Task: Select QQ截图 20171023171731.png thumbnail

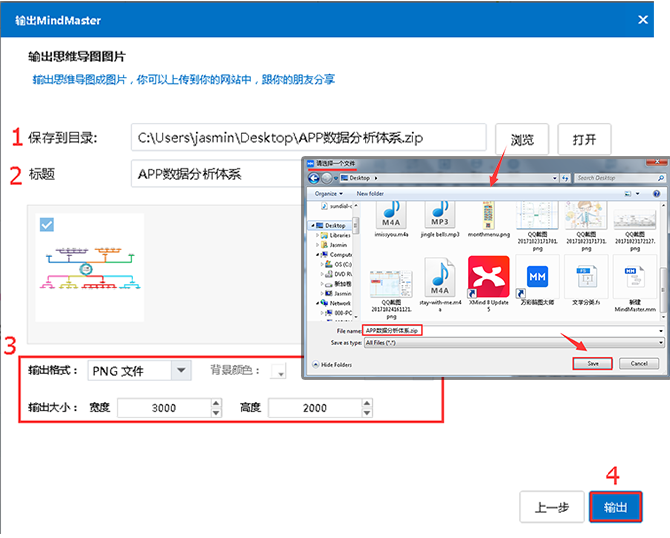Action: (586, 215)
